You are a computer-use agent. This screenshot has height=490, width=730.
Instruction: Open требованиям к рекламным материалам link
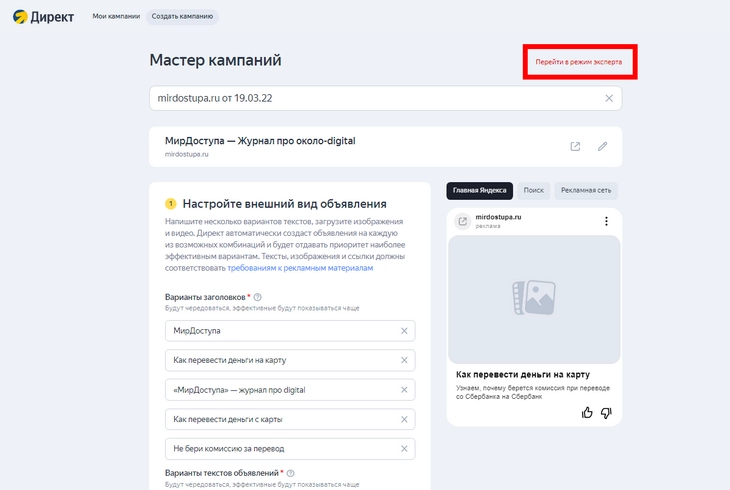click(300, 268)
